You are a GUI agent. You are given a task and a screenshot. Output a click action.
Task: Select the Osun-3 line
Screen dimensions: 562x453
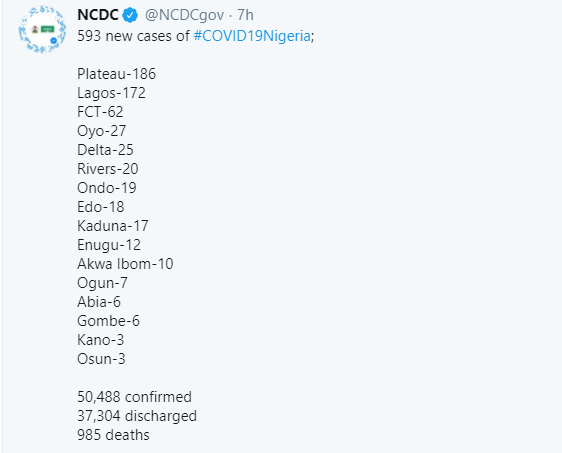101,359
